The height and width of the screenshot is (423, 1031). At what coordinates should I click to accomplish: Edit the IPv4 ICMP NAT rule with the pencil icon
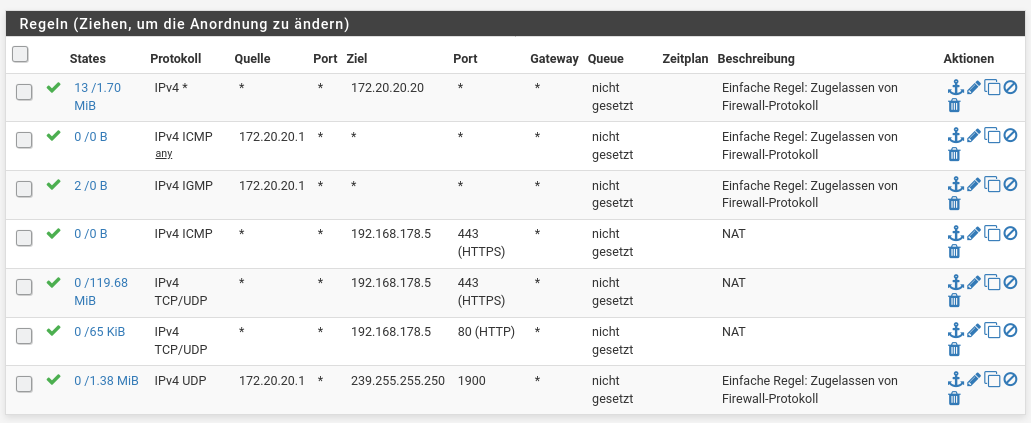974,234
